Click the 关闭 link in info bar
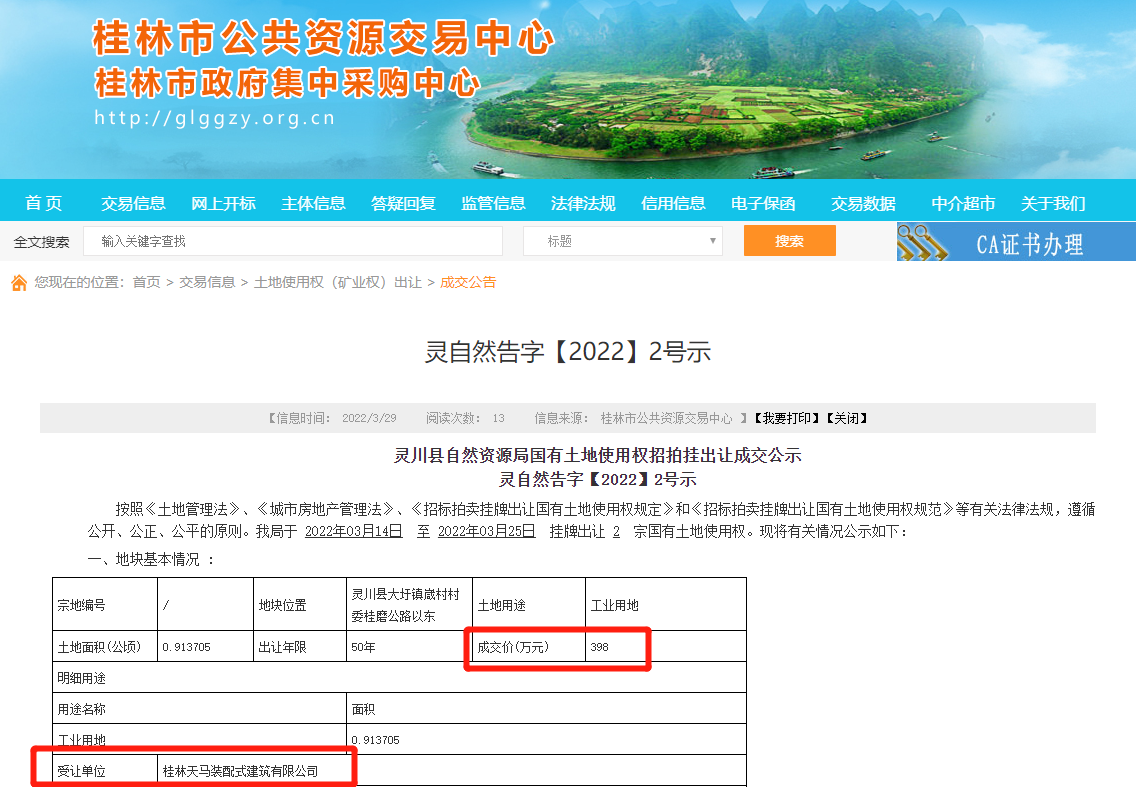The height and width of the screenshot is (787, 1136). [x=845, y=418]
